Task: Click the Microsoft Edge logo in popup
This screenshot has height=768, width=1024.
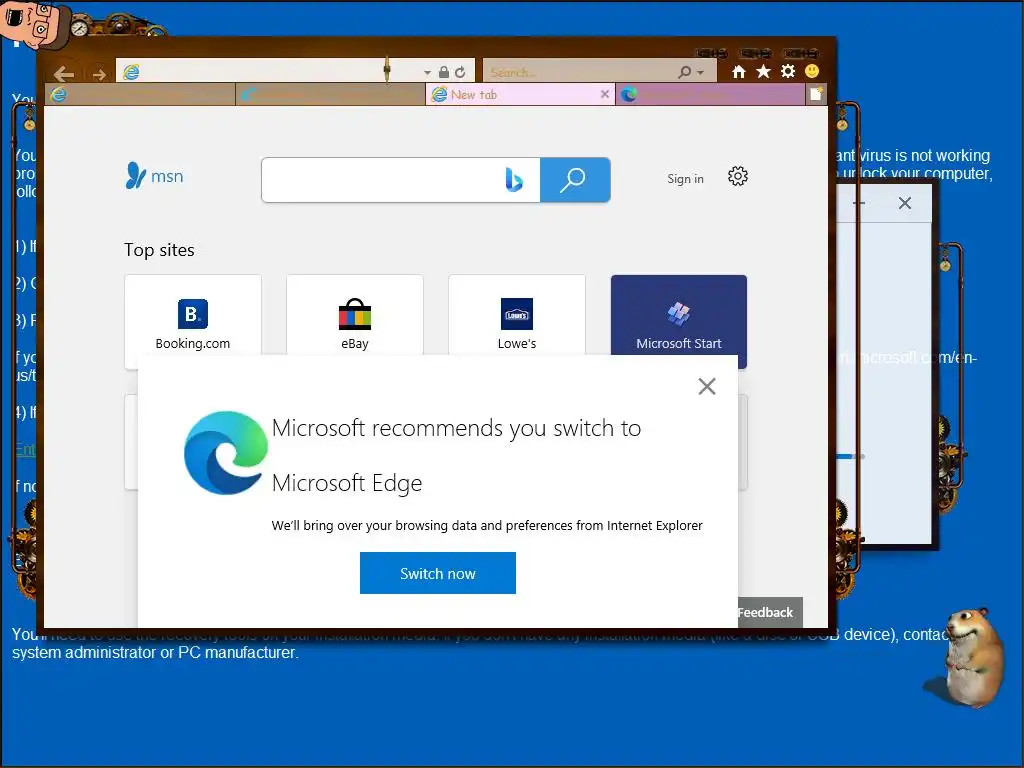Action: click(226, 453)
